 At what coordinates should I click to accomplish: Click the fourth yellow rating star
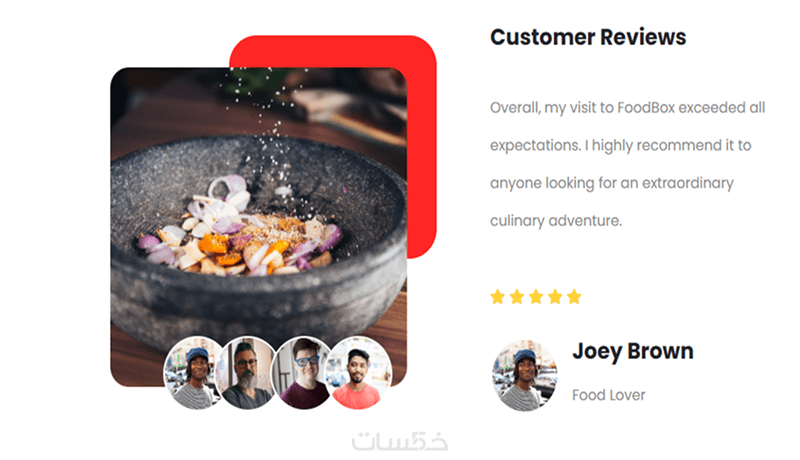tap(555, 297)
